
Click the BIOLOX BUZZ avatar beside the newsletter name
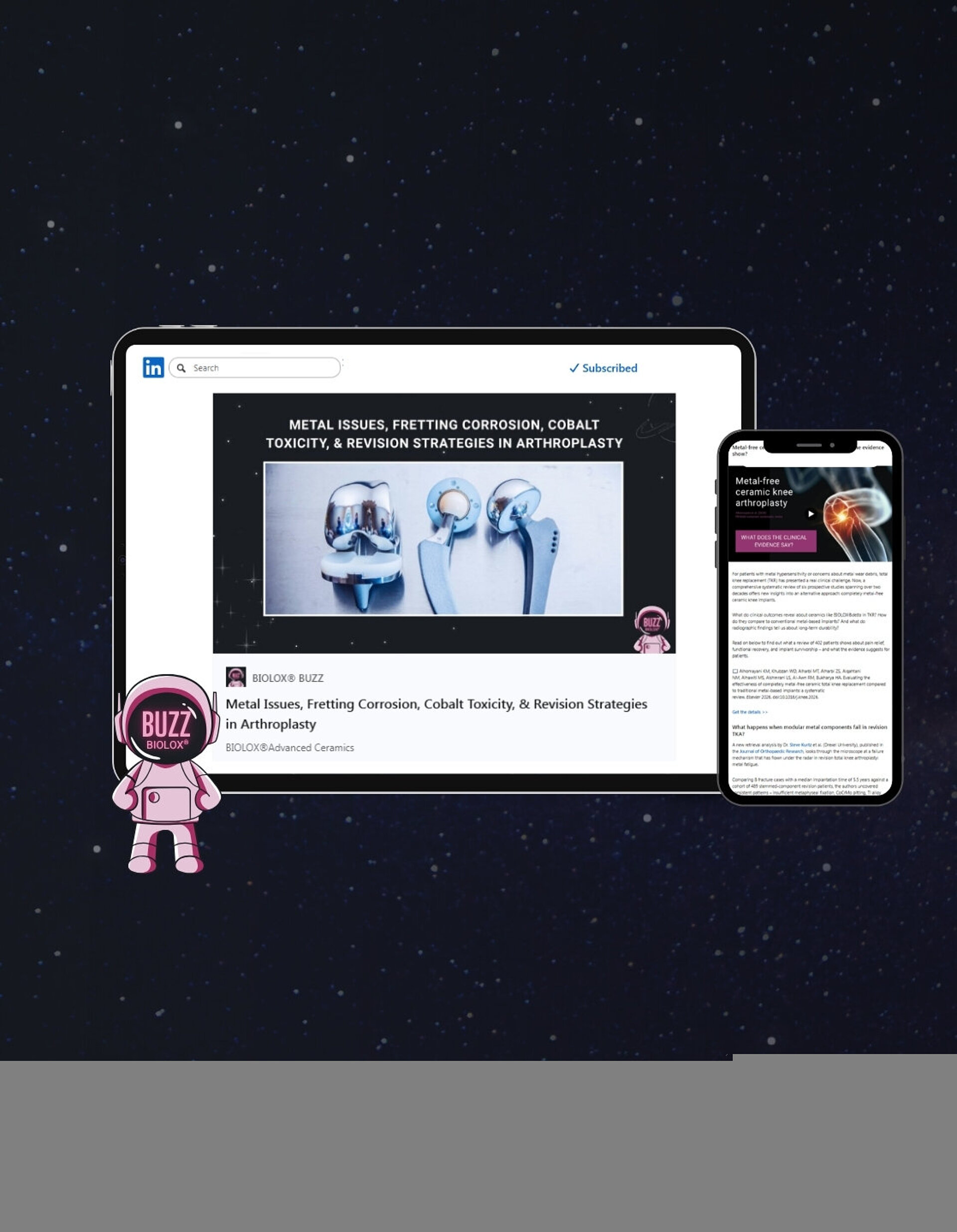point(236,677)
